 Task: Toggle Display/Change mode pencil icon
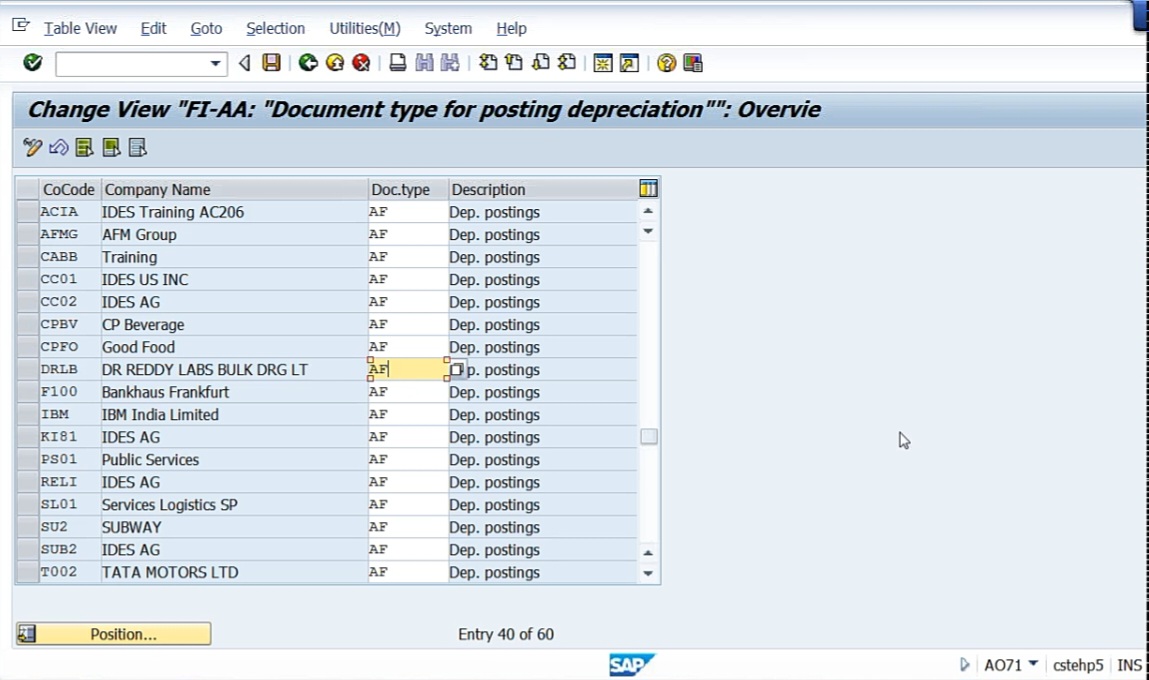32,148
